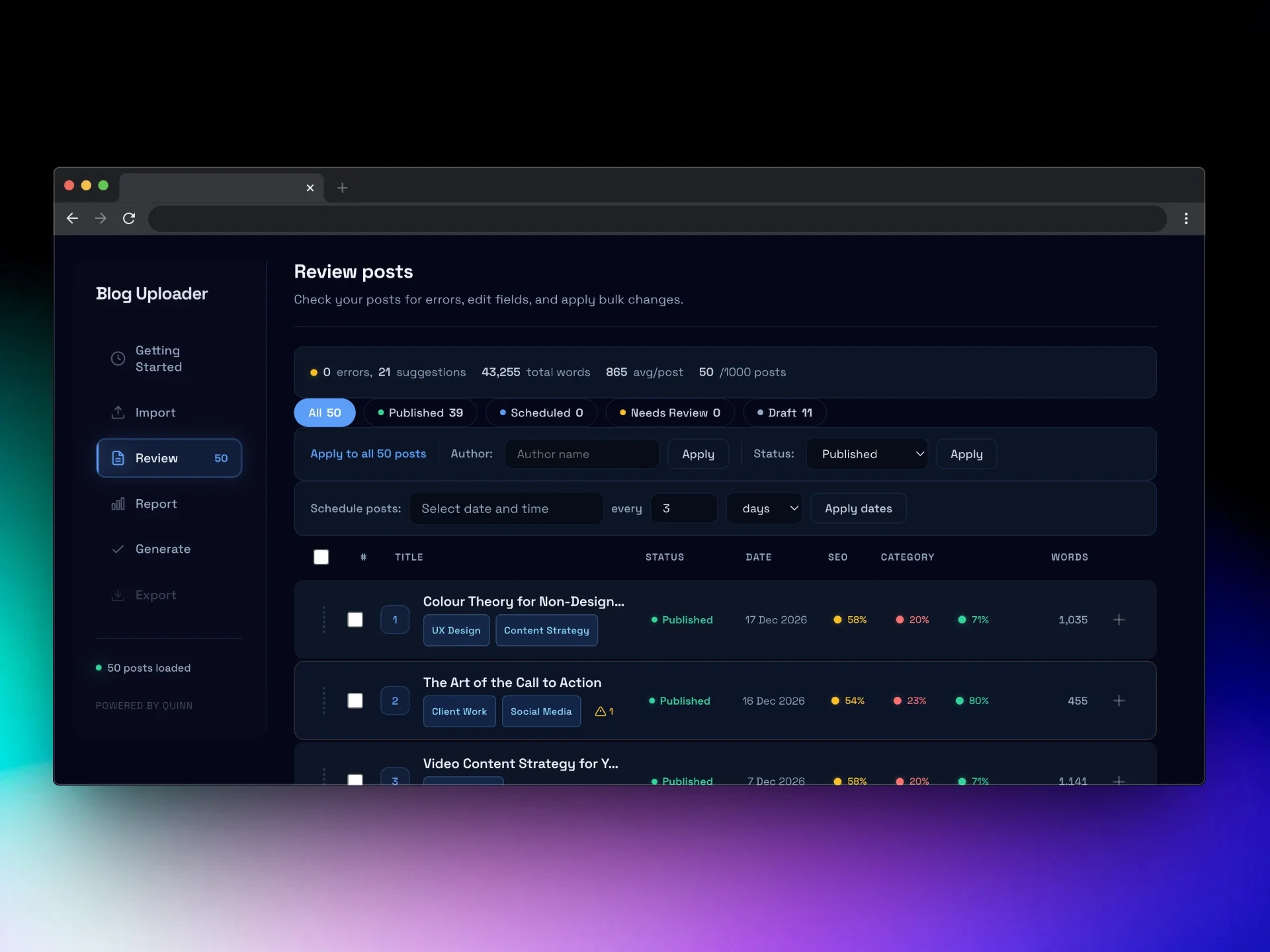Click the Report bar chart icon

click(118, 504)
